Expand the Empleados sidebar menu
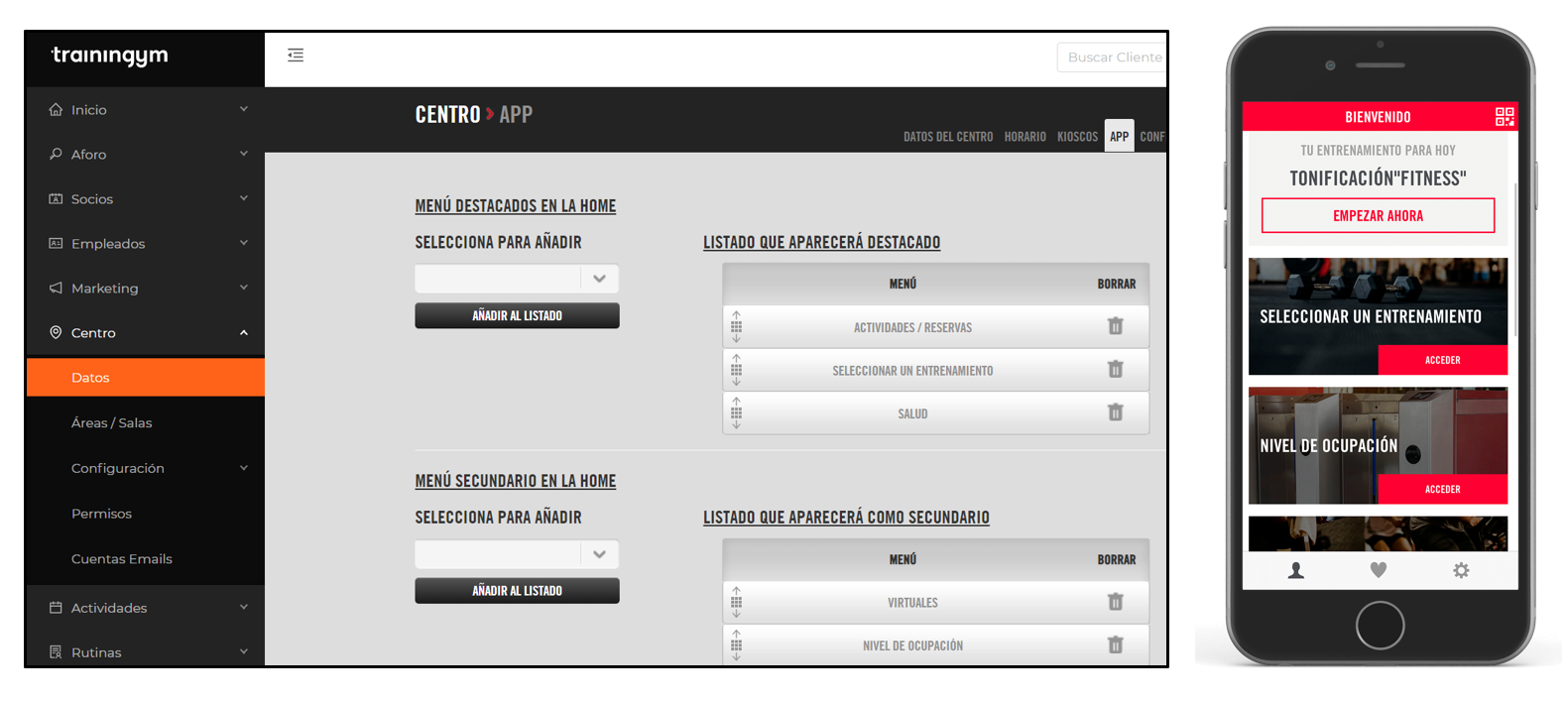1568x703 pixels. (x=244, y=243)
